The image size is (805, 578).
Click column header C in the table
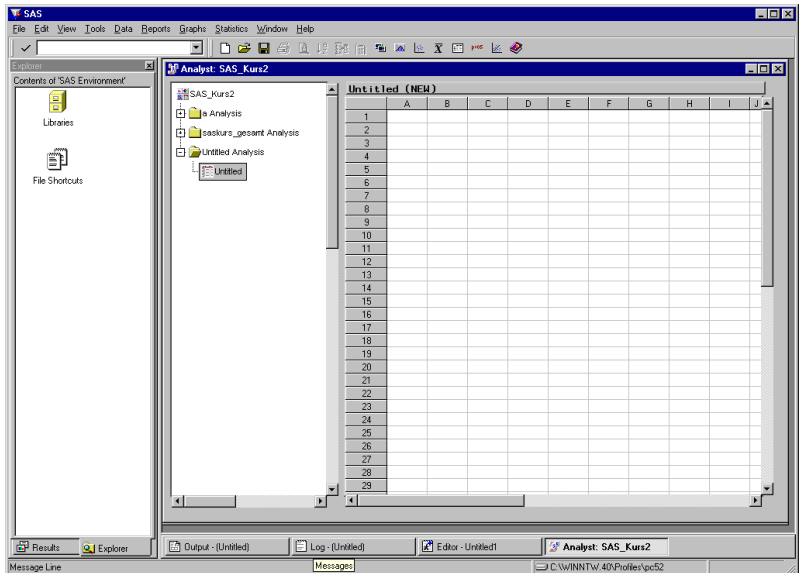coord(487,104)
